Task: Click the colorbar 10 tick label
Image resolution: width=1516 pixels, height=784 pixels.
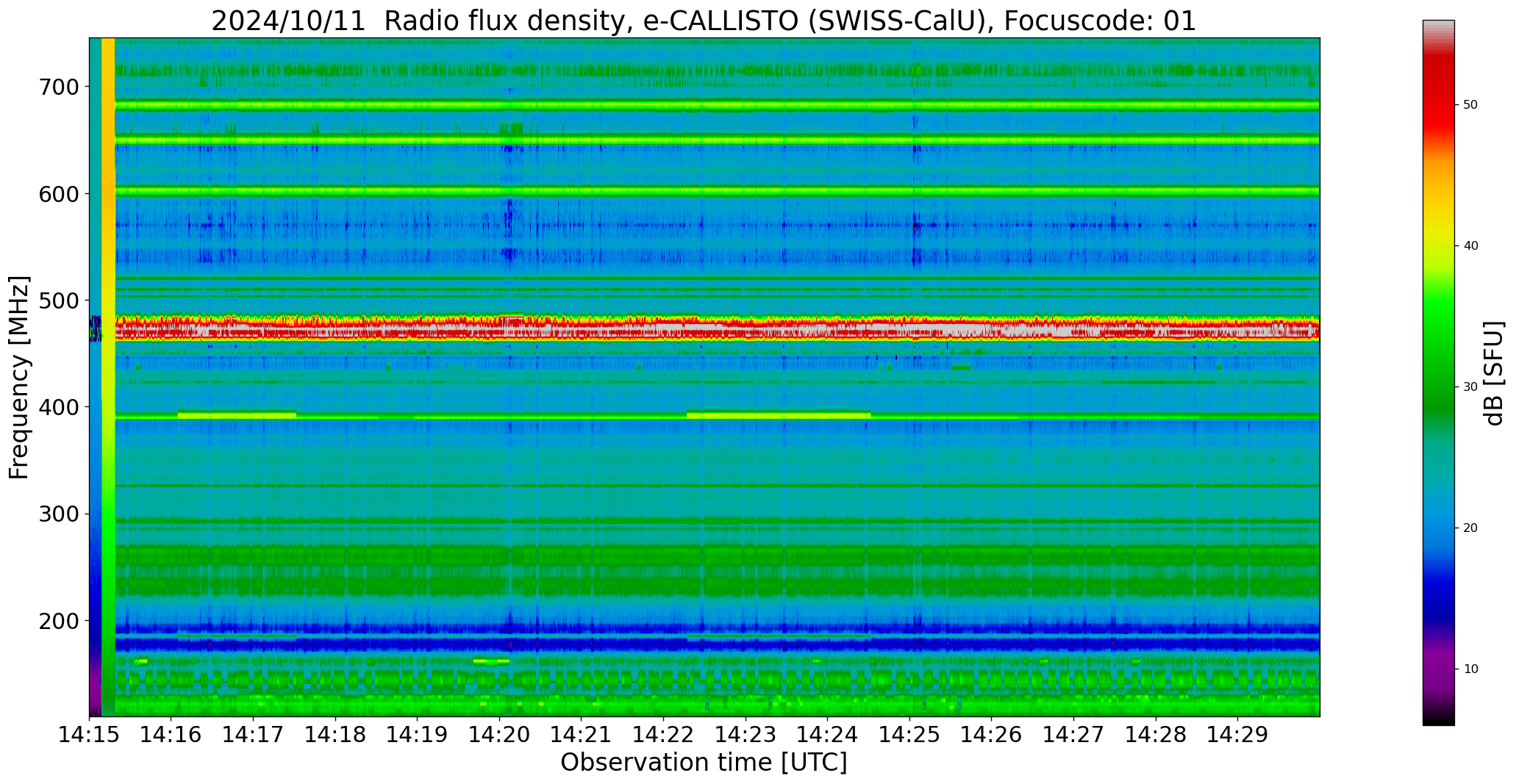Action: [x=1470, y=669]
